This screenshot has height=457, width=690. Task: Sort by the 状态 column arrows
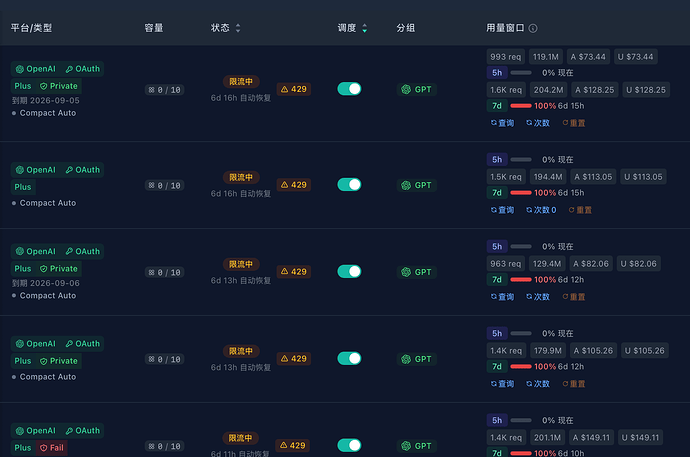238,28
